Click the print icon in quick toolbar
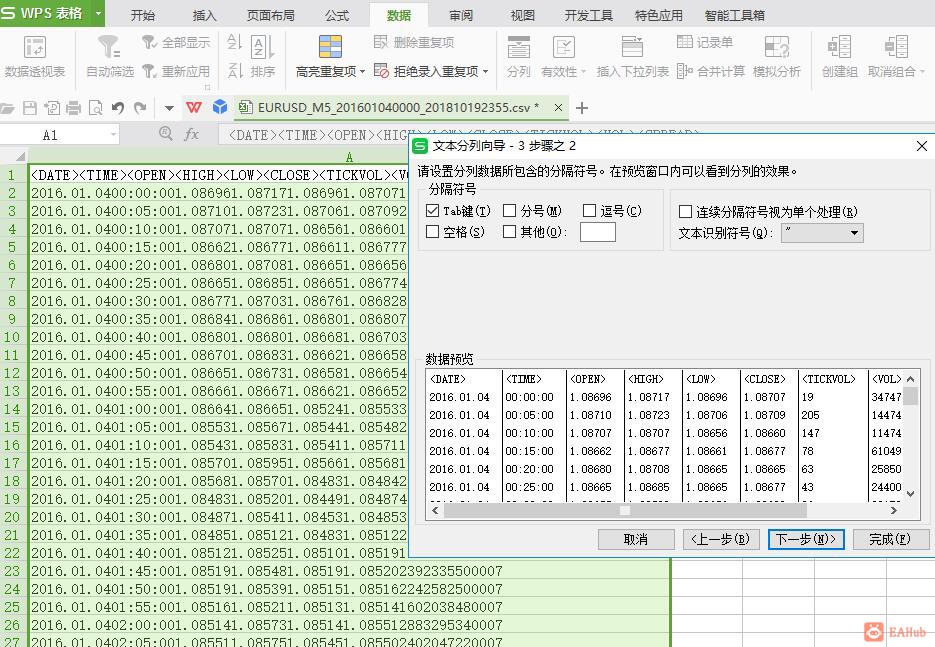935x647 pixels. (x=73, y=108)
